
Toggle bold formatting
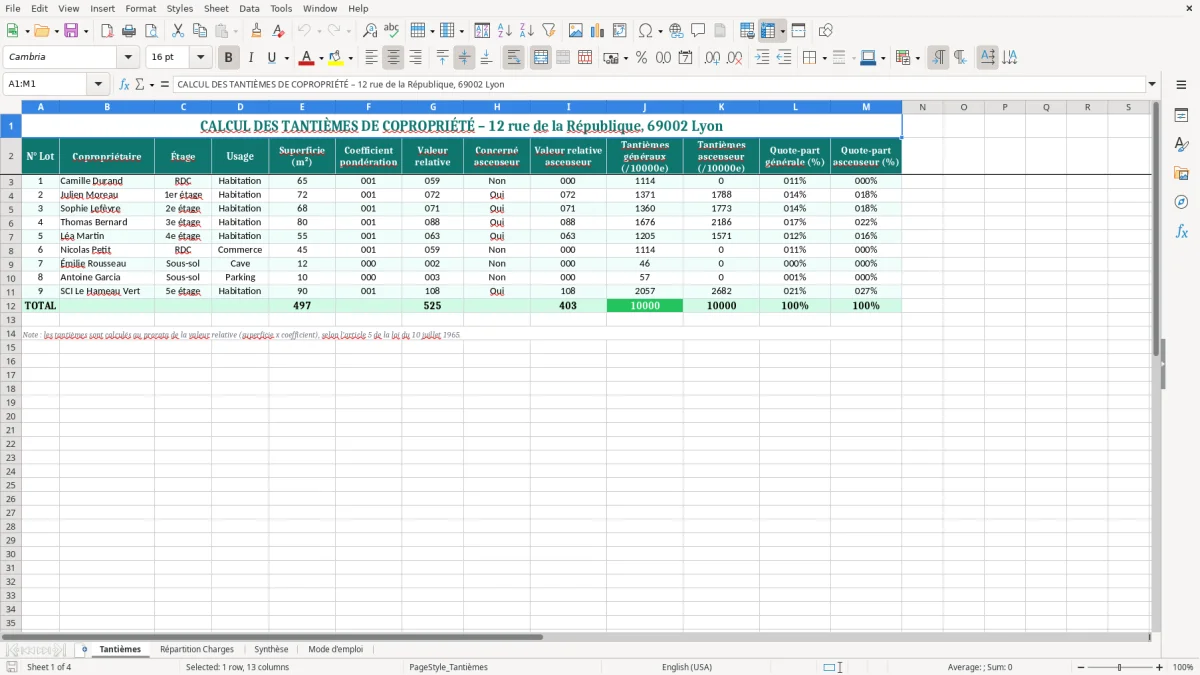[x=228, y=57]
